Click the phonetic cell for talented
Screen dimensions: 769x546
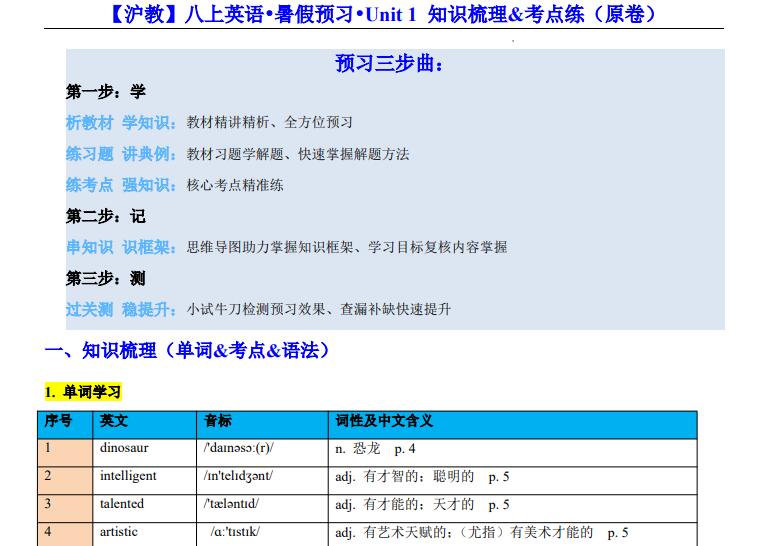coord(262,509)
